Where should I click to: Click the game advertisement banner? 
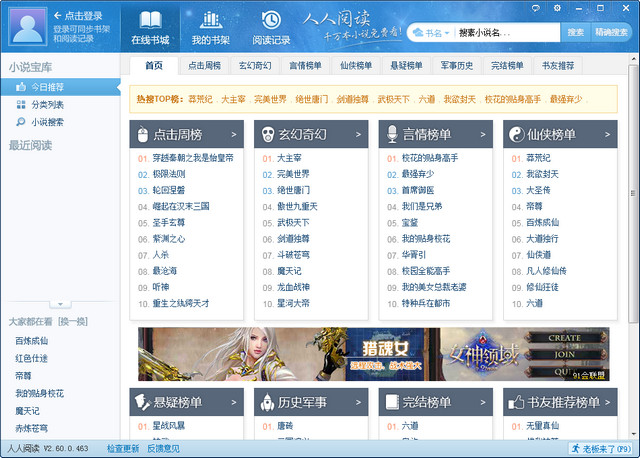[373, 354]
